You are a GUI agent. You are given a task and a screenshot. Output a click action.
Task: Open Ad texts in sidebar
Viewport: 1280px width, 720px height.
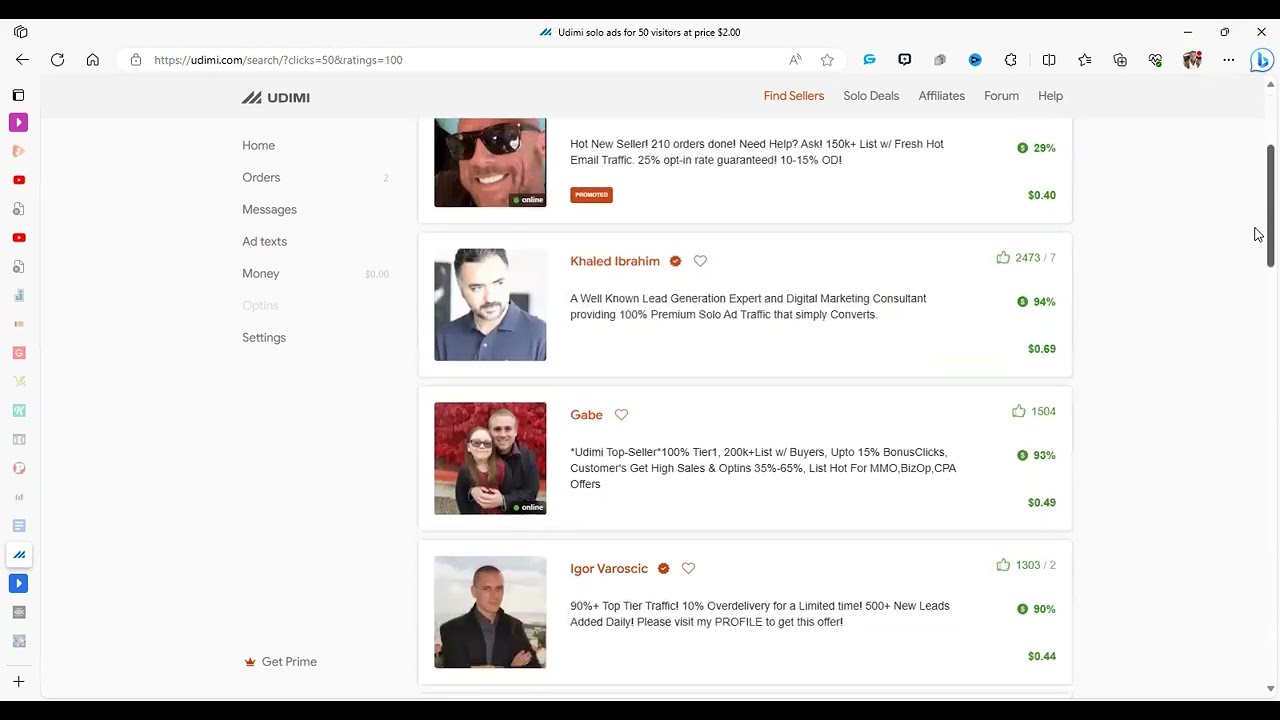click(264, 242)
